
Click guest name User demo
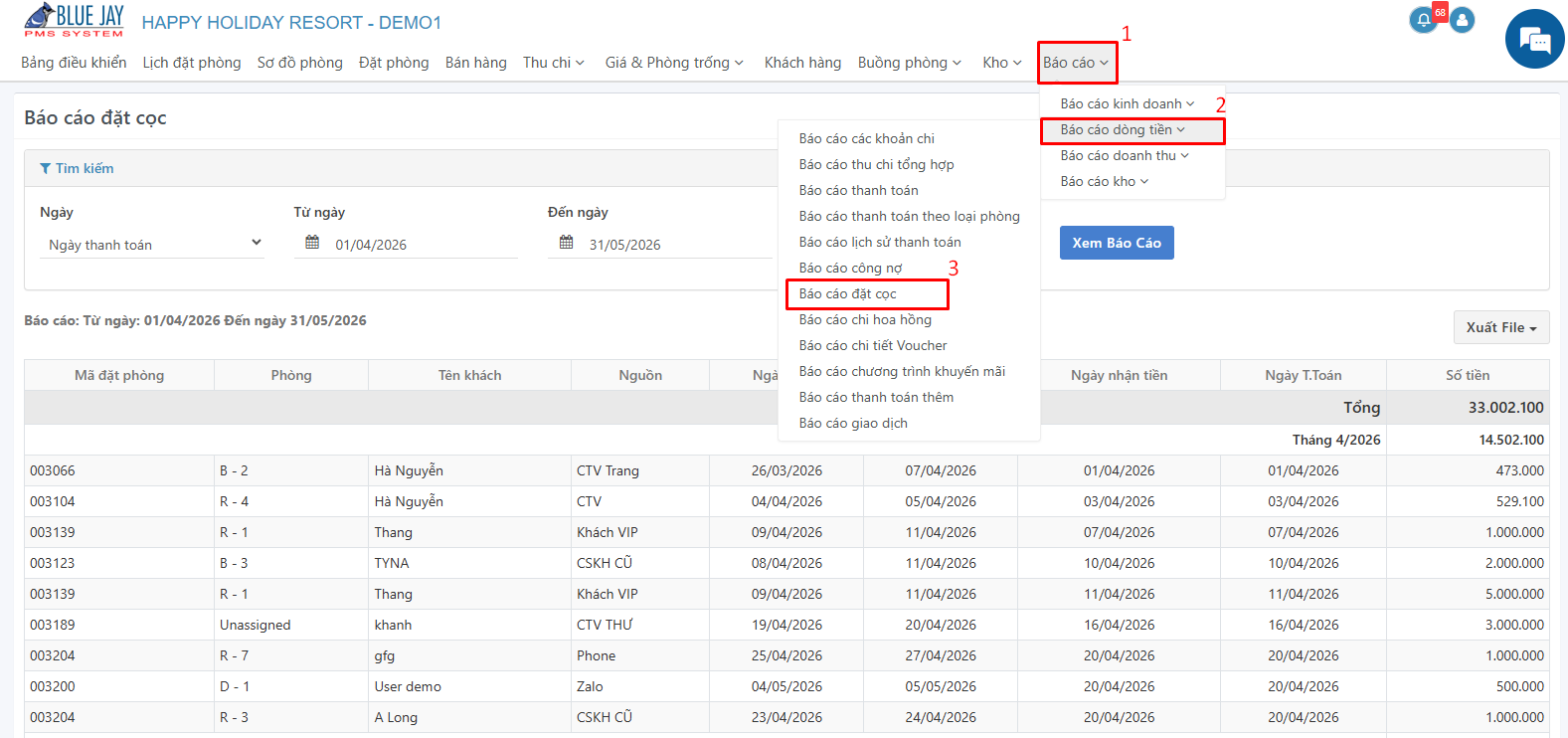click(x=408, y=686)
